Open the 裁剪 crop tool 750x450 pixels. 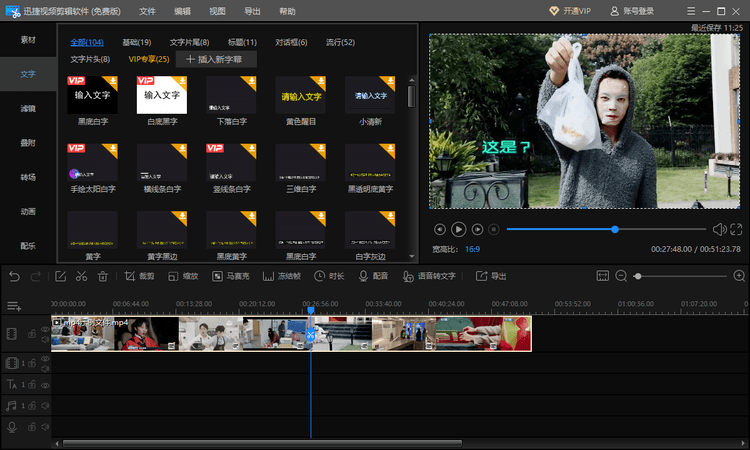(139, 276)
